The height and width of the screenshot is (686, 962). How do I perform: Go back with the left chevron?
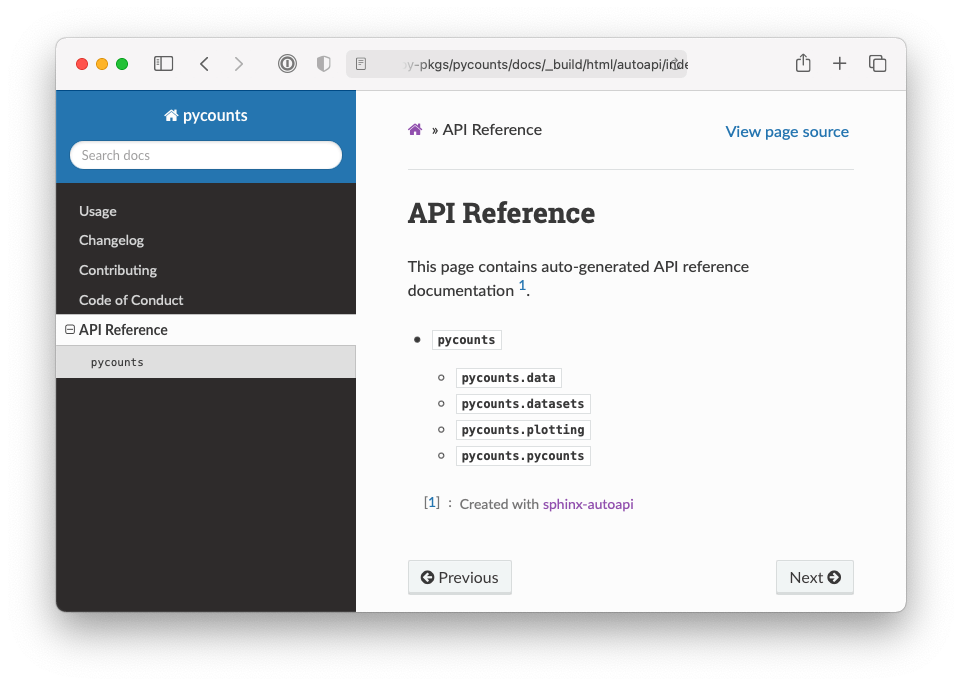click(204, 64)
